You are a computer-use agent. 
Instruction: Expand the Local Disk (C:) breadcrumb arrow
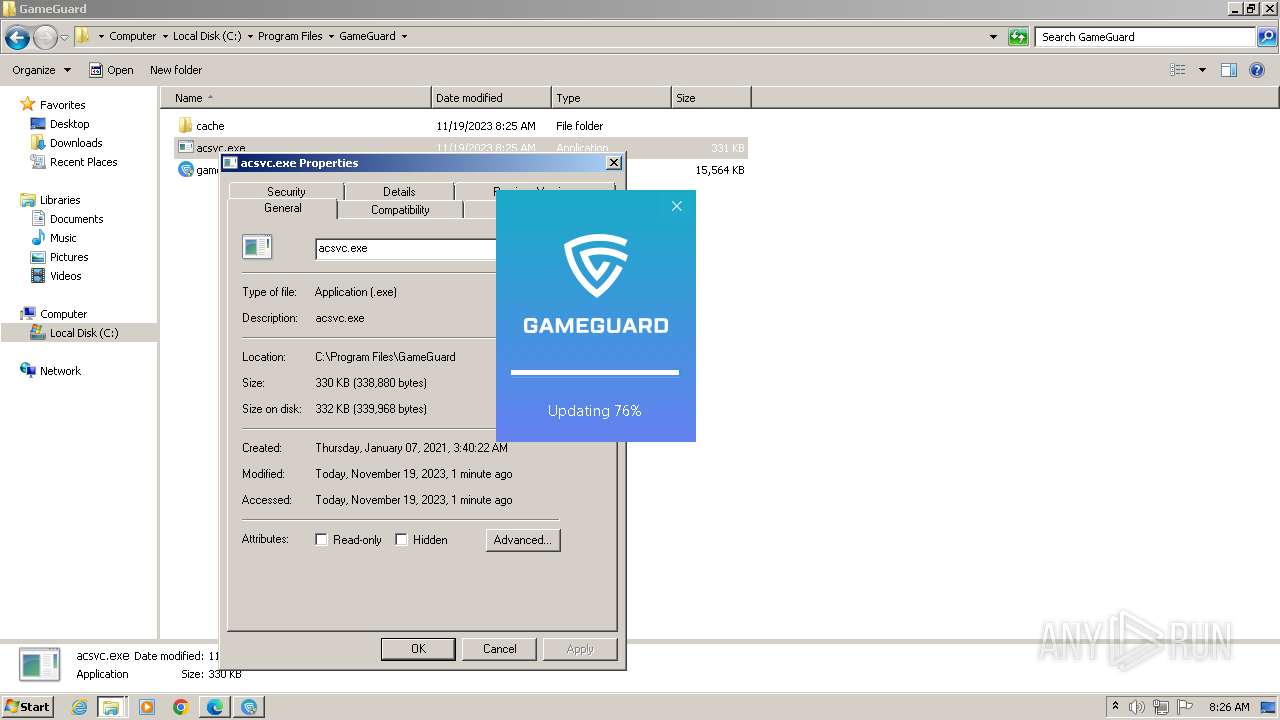[250, 36]
